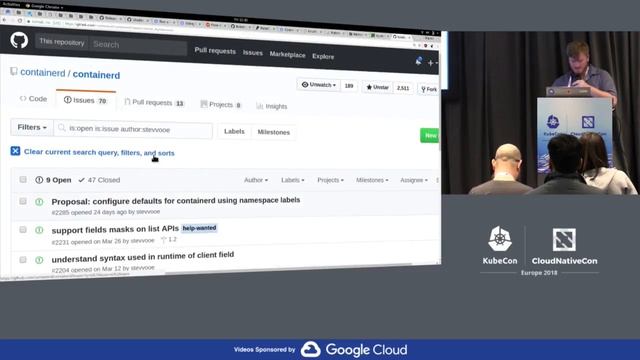Expand the Assignee filter dropdown
Screen dimensions: 640x360
click(x=414, y=180)
